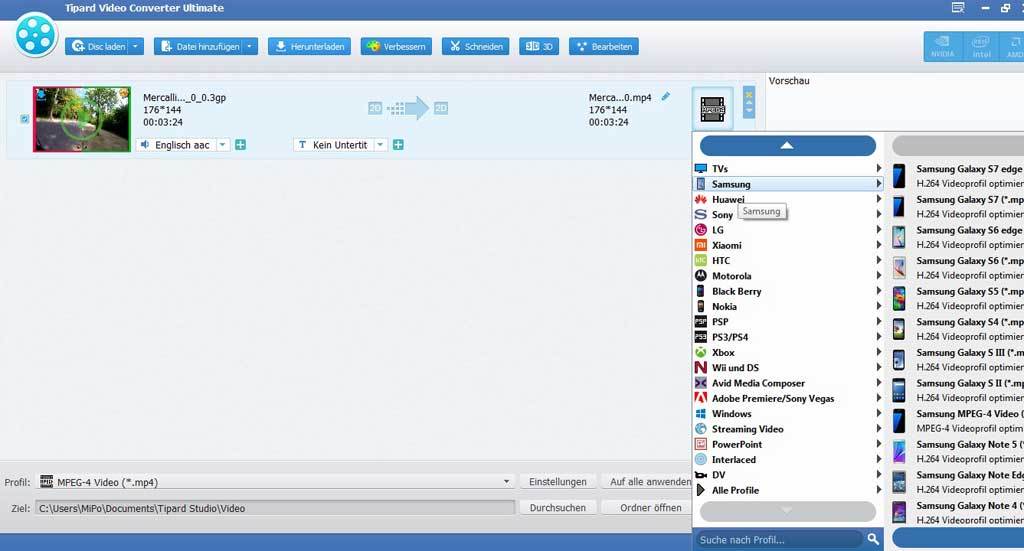This screenshot has height=551, width=1024.
Task: Click the PowerPoint category icon
Action: 701,444
